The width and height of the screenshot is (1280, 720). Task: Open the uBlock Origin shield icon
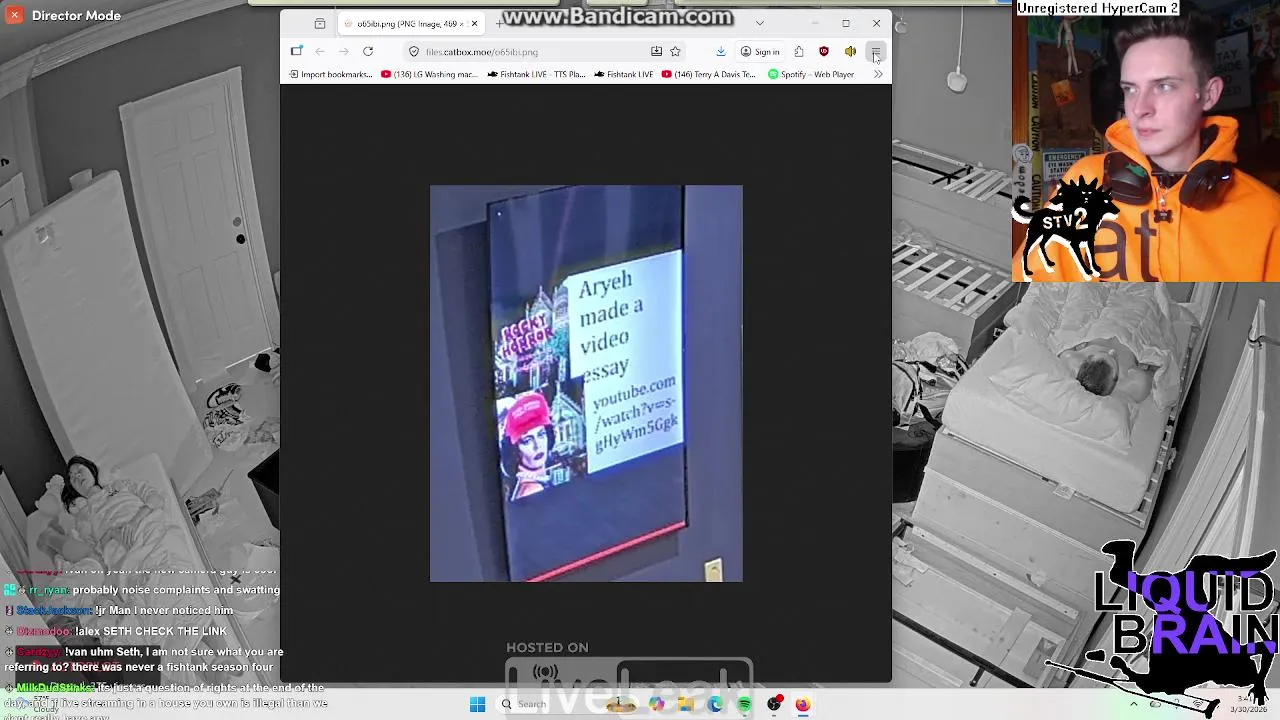[824, 52]
